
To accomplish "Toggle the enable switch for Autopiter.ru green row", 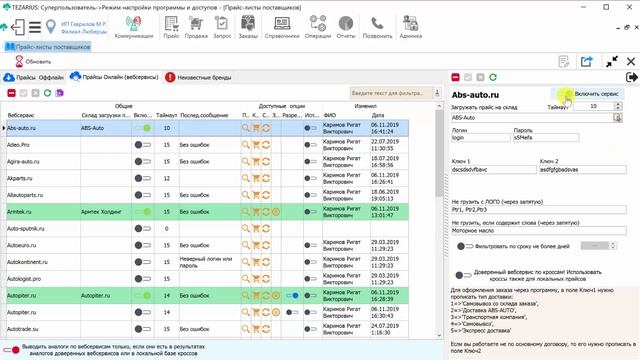I will pos(143,295).
